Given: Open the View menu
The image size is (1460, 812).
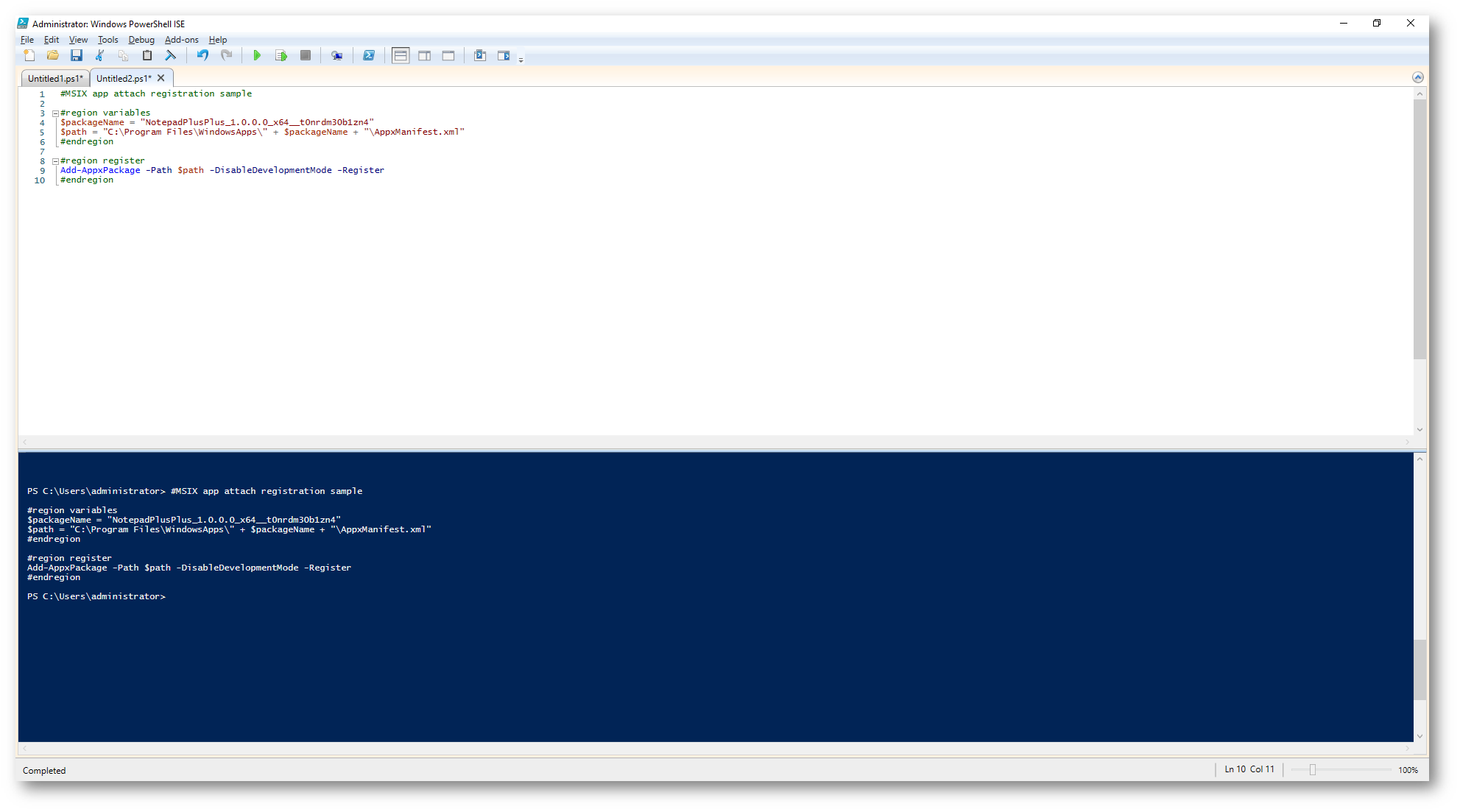Looking at the screenshot, I should click(78, 40).
